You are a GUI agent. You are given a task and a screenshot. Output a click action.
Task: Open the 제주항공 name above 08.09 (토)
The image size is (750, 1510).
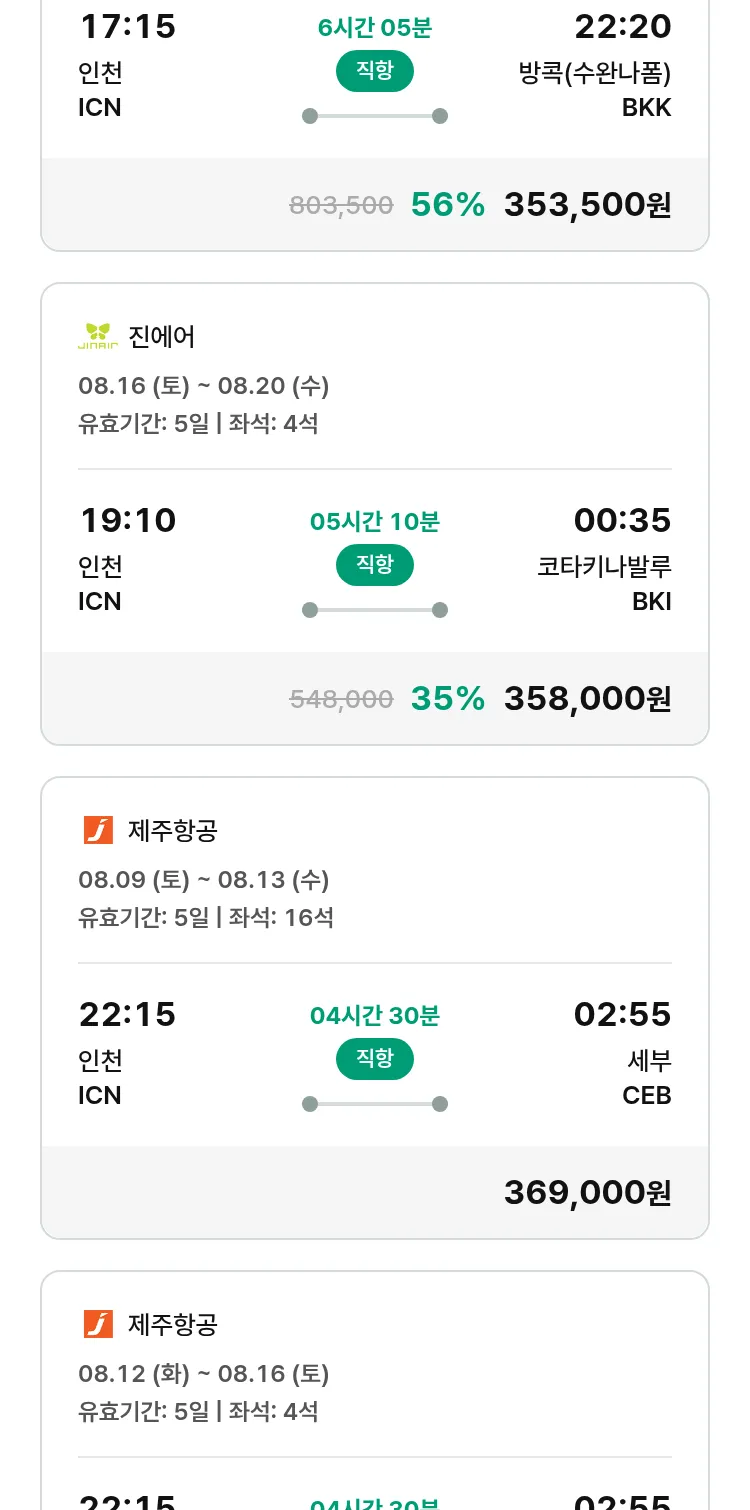(173, 830)
